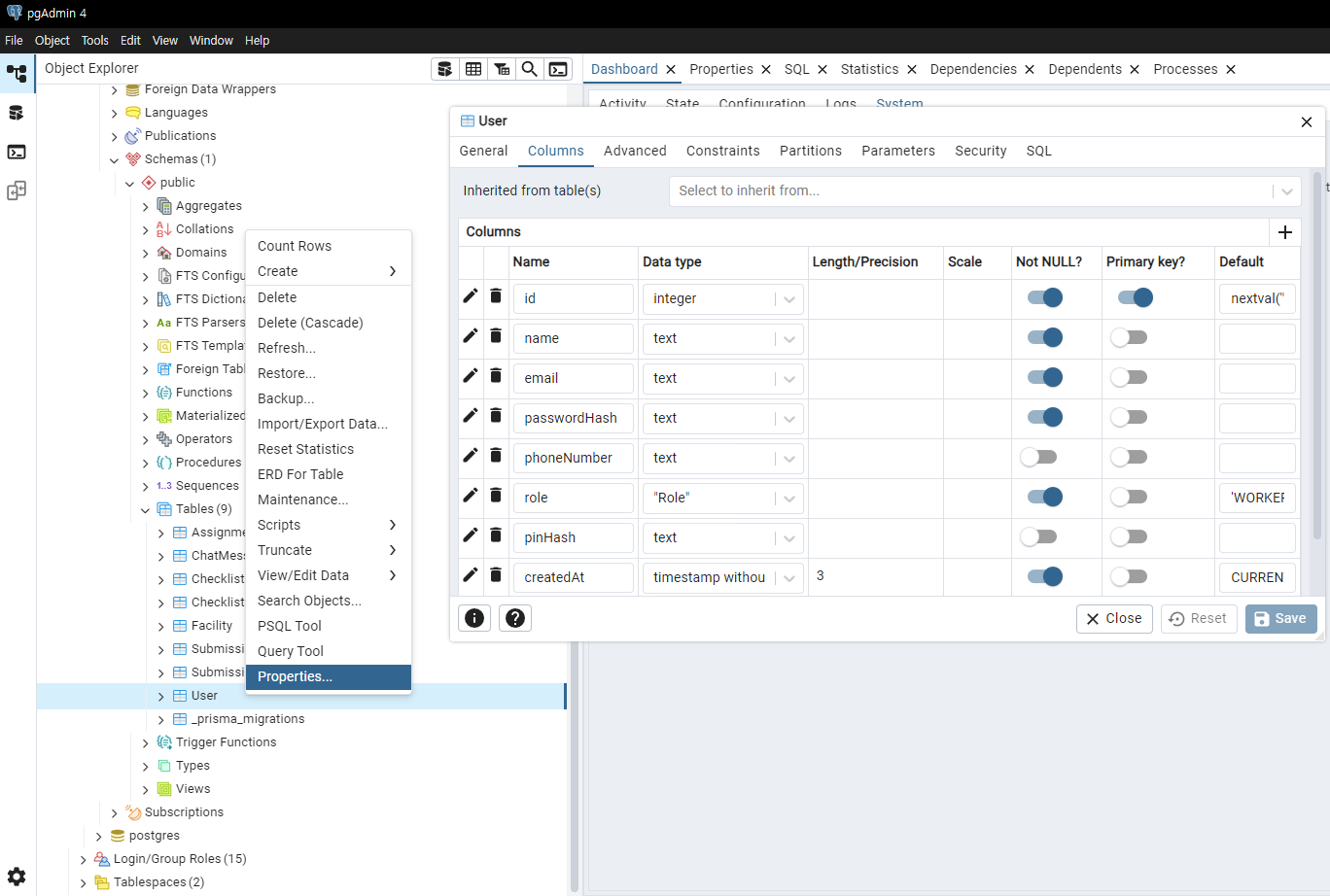
Task: Delete the name column with trash icon
Action: pyautogui.click(x=496, y=335)
